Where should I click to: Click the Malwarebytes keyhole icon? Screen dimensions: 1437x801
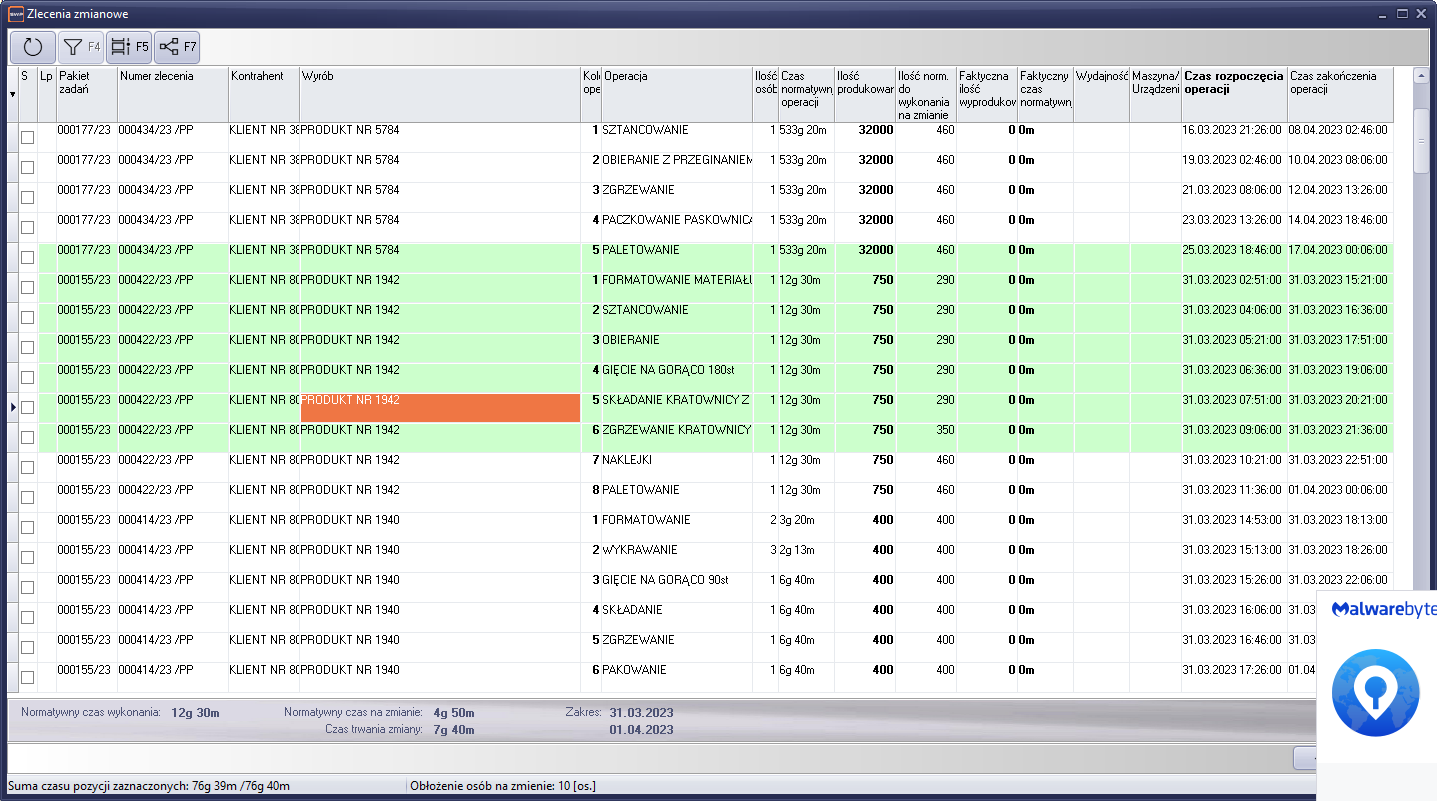pyautogui.click(x=1376, y=692)
